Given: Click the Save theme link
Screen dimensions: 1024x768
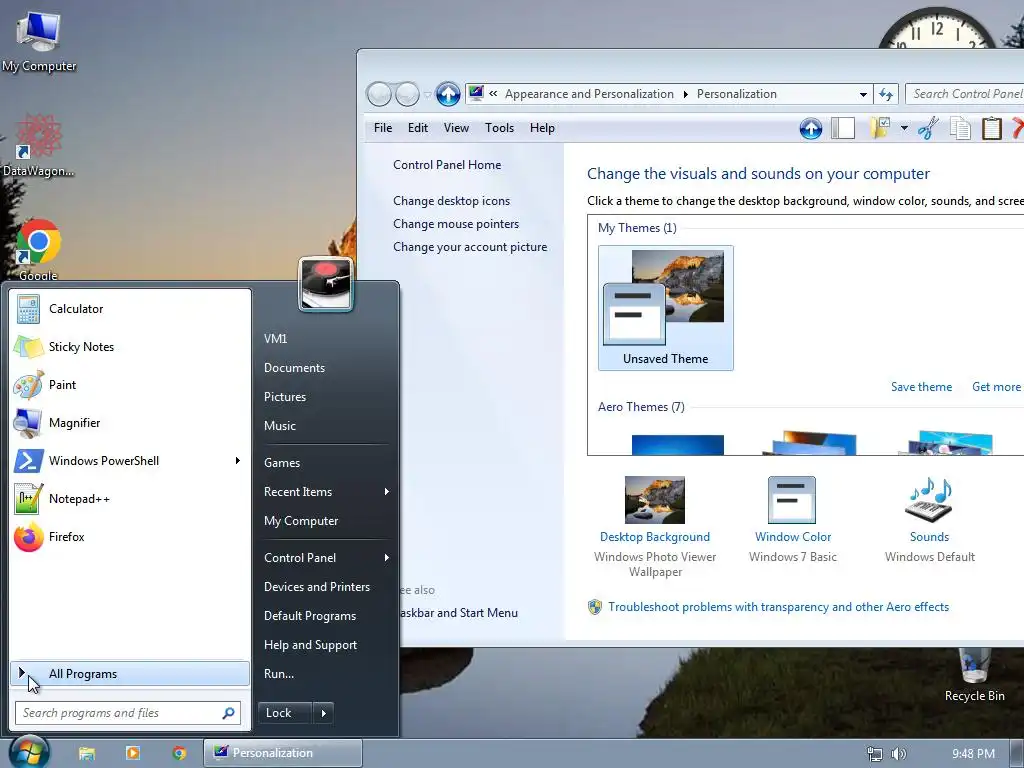Looking at the screenshot, I should coord(921,387).
